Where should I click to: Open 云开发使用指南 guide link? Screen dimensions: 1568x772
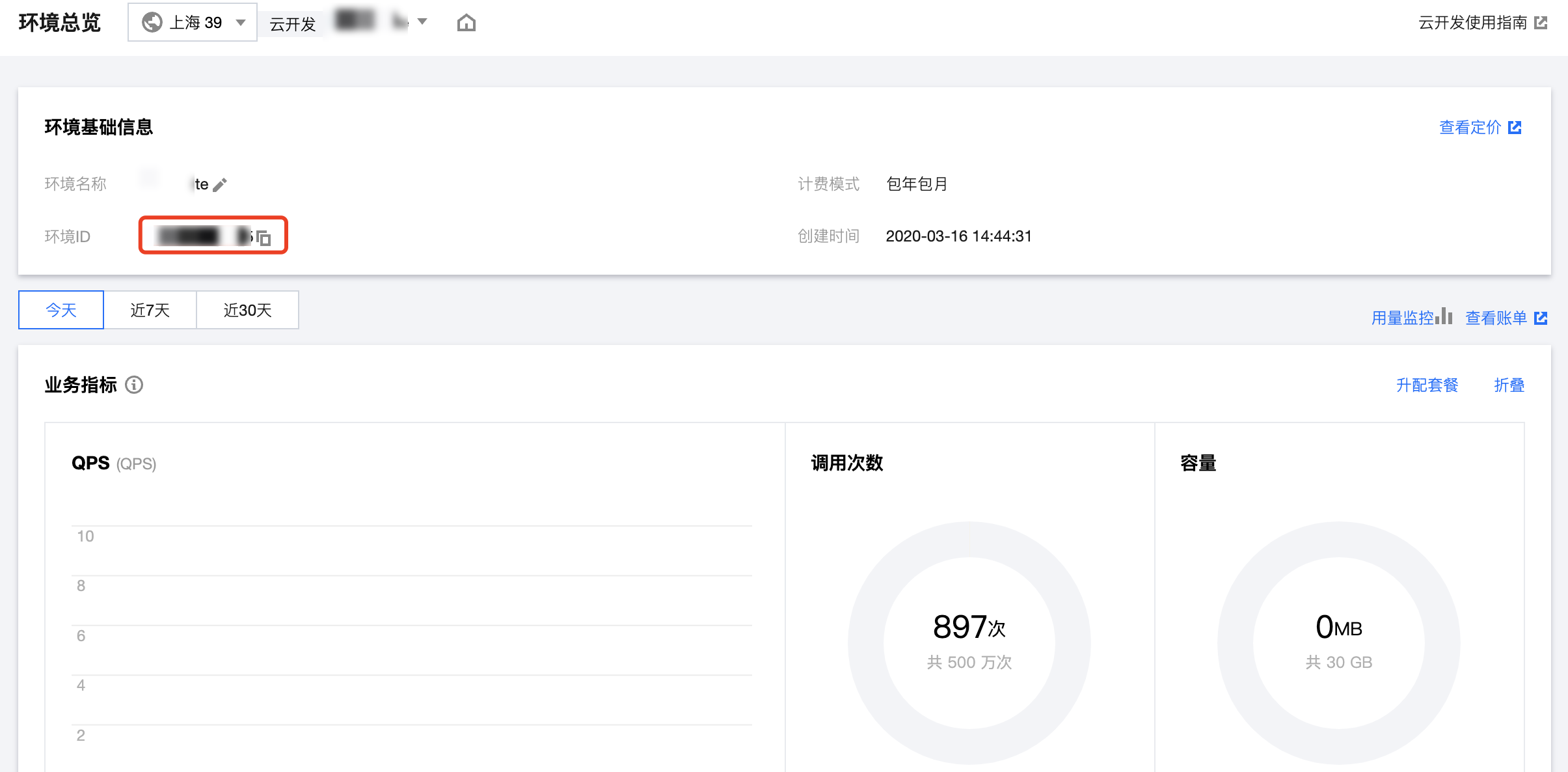click(x=1483, y=23)
